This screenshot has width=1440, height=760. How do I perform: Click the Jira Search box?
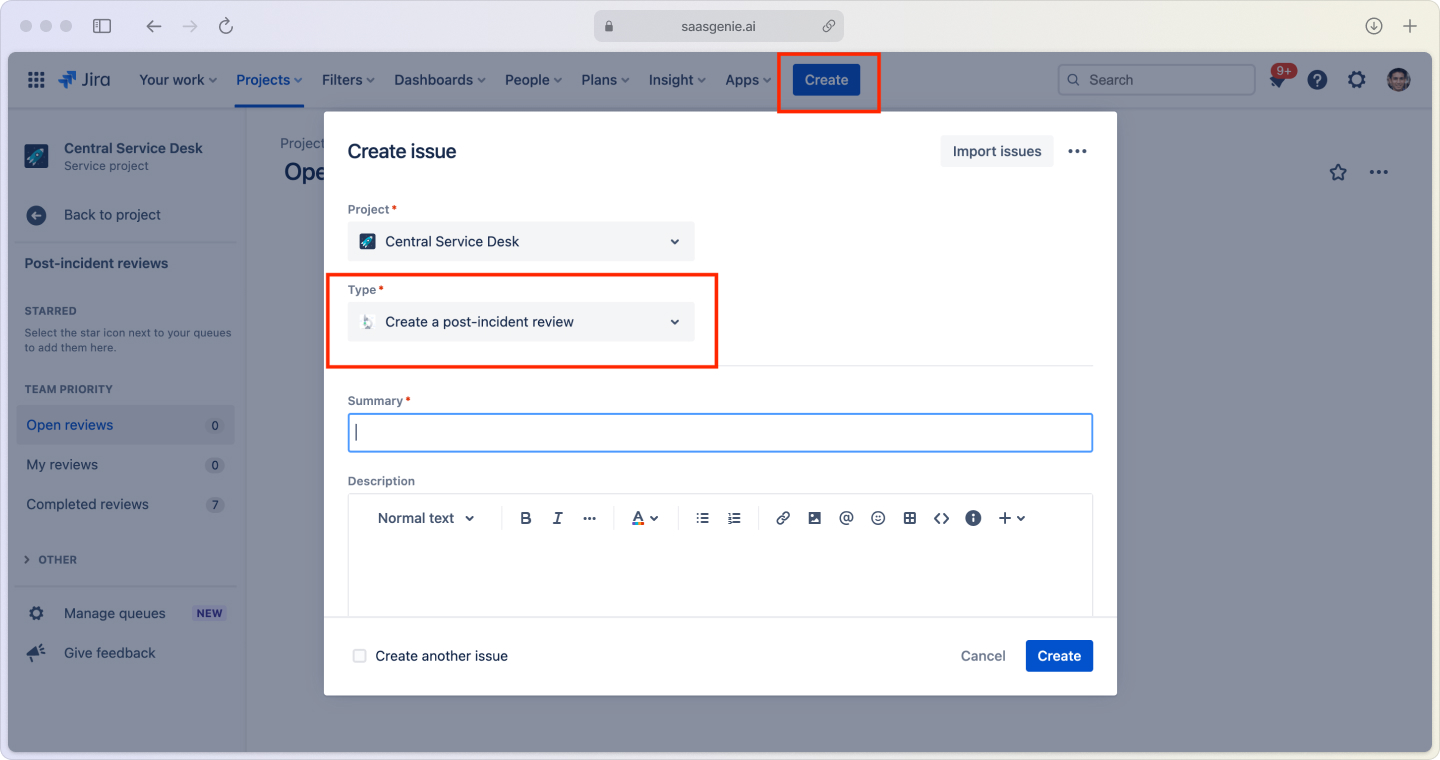[x=1156, y=80]
